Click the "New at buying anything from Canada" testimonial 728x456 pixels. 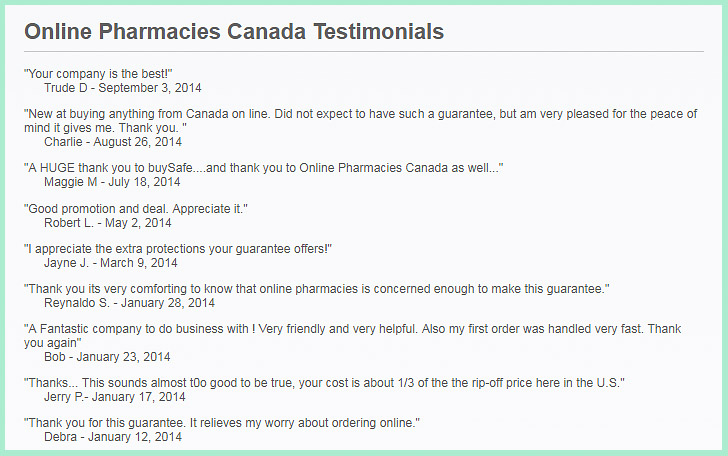tap(361, 121)
